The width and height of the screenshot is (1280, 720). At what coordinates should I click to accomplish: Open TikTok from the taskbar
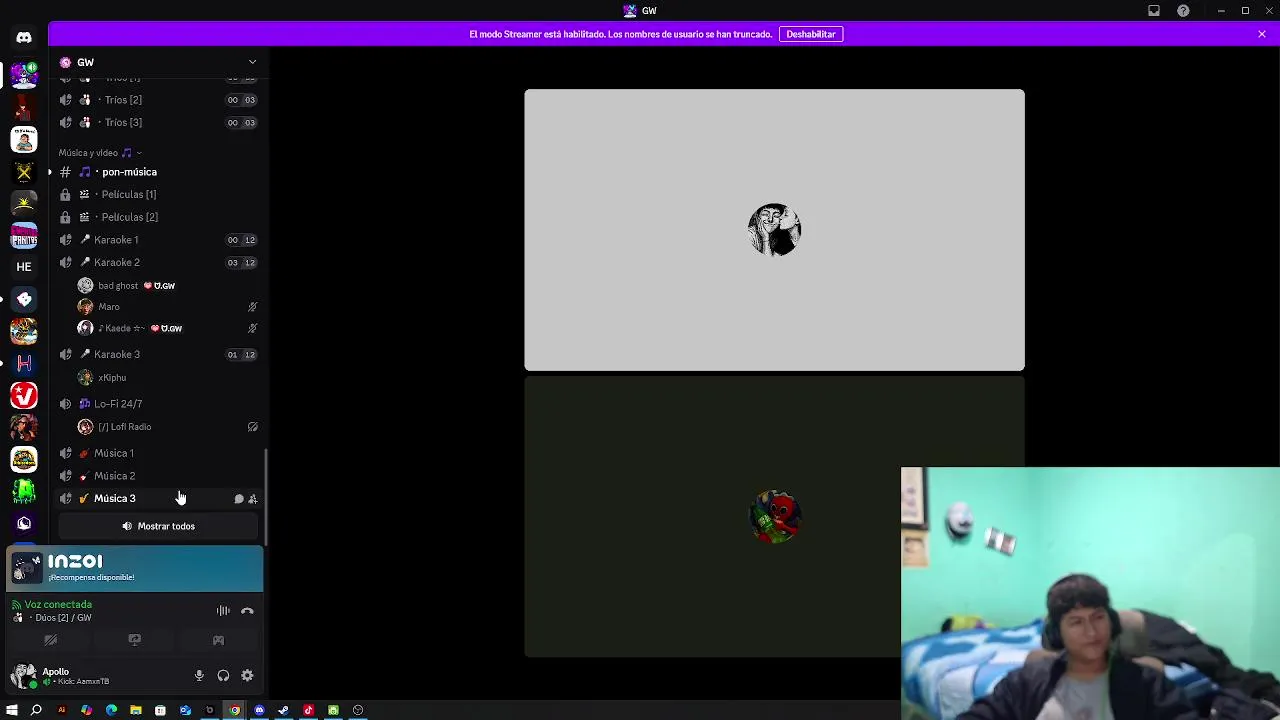309,710
